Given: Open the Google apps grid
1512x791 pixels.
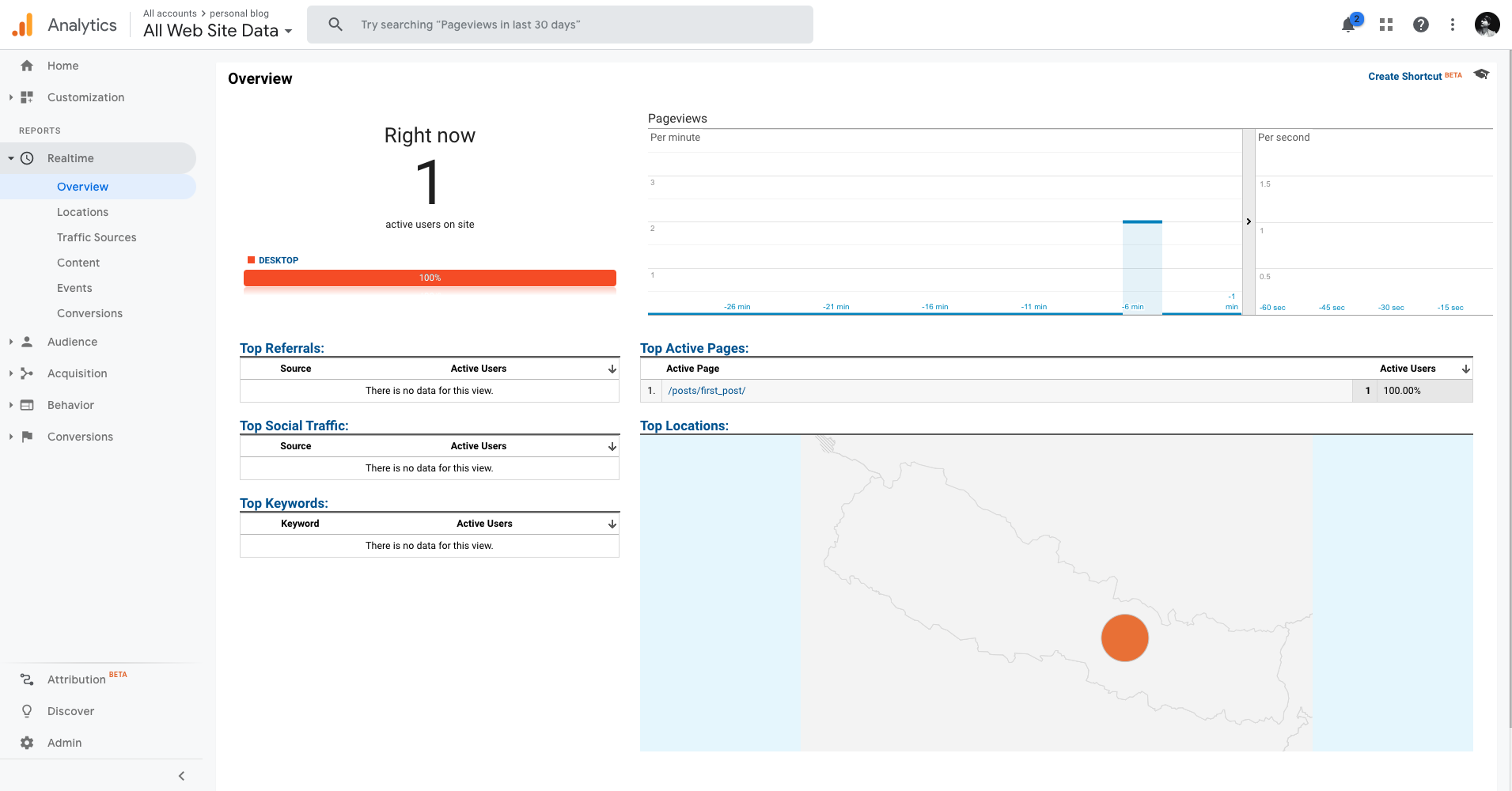Looking at the screenshot, I should point(1386,25).
